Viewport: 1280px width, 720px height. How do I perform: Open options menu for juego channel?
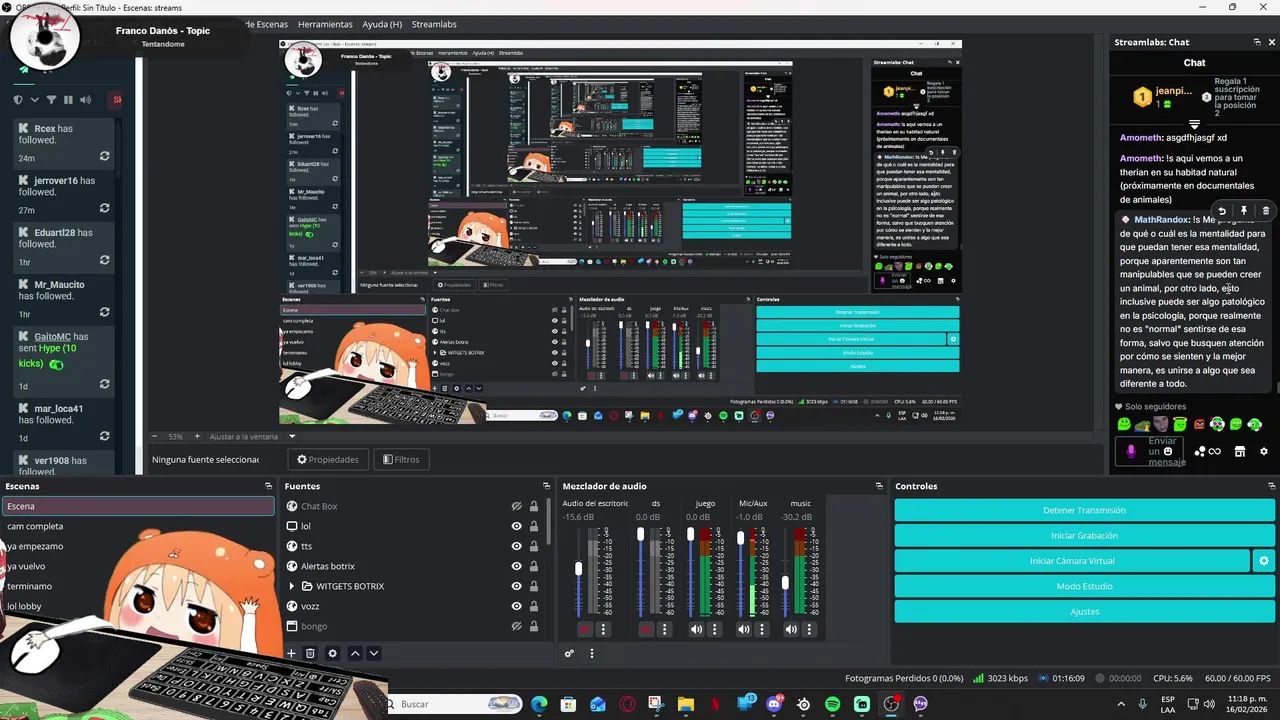[x=714, y=629]
